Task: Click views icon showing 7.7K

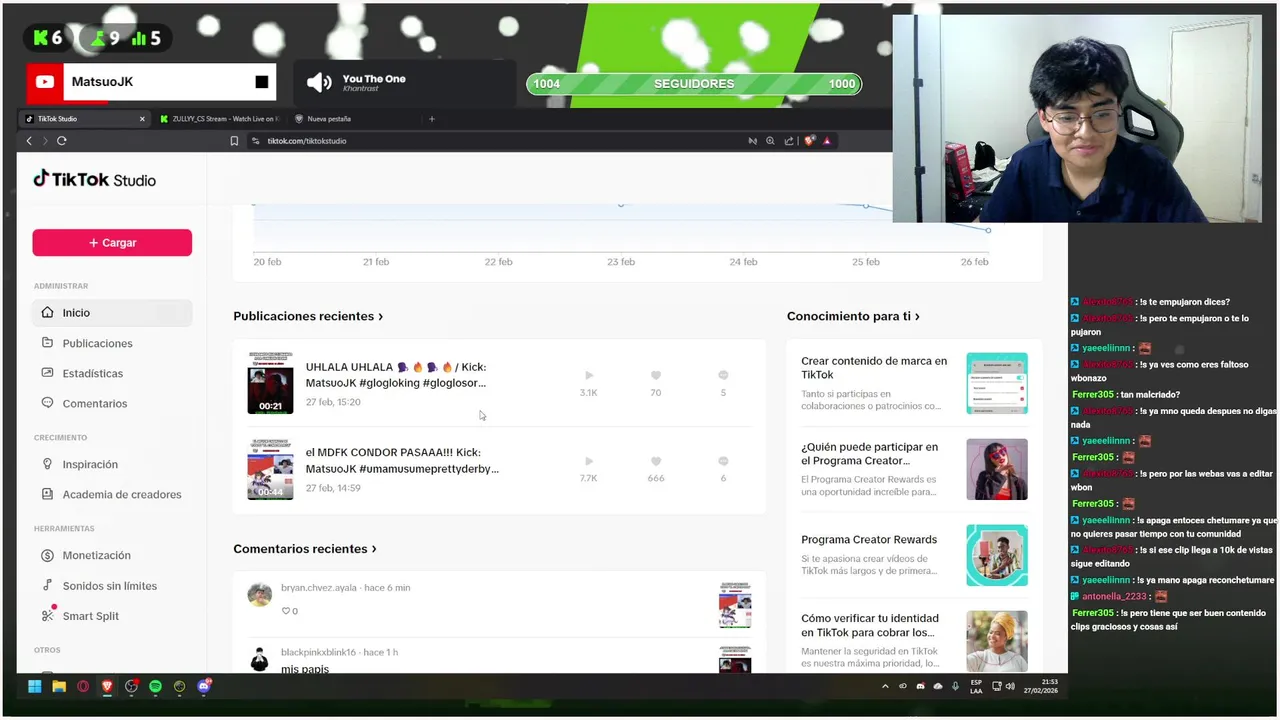Action: tap(589, 461)
